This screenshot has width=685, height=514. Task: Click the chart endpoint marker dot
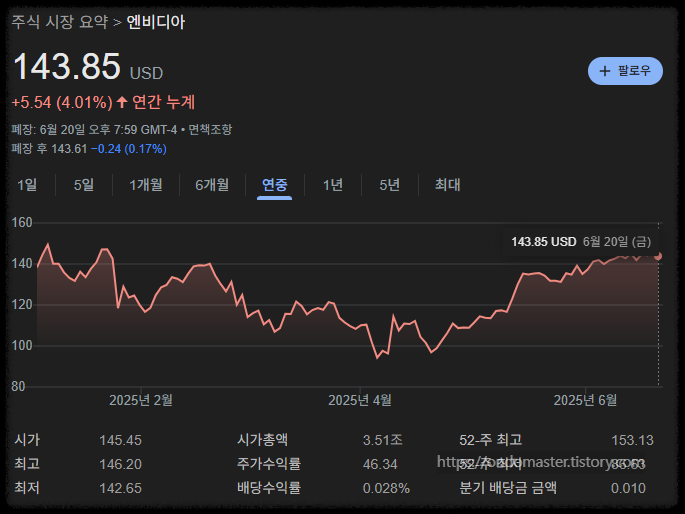click(658, 256)
